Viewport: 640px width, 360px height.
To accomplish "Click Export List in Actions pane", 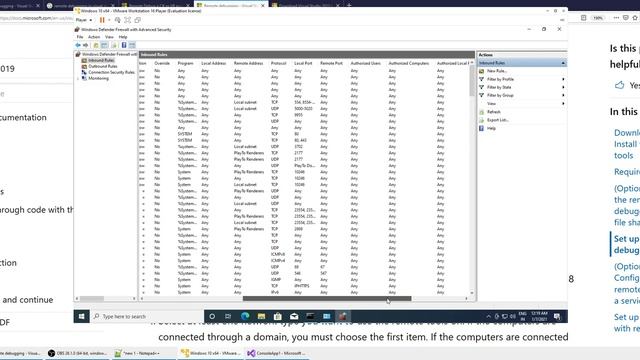I will point(498,120).
